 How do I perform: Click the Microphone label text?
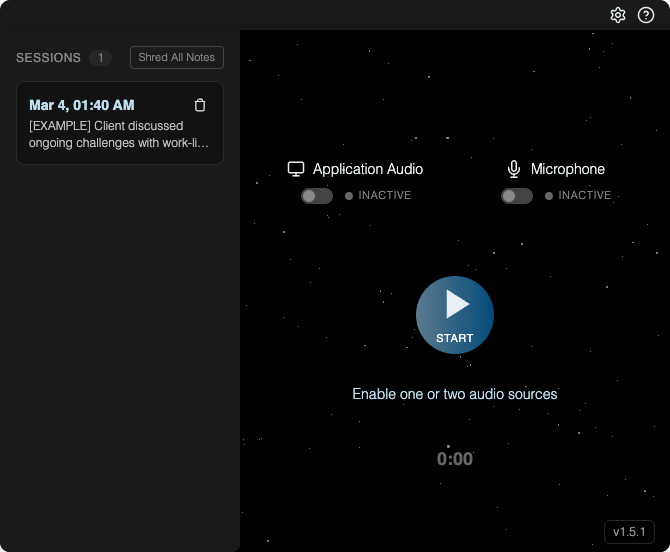point(567,169)
